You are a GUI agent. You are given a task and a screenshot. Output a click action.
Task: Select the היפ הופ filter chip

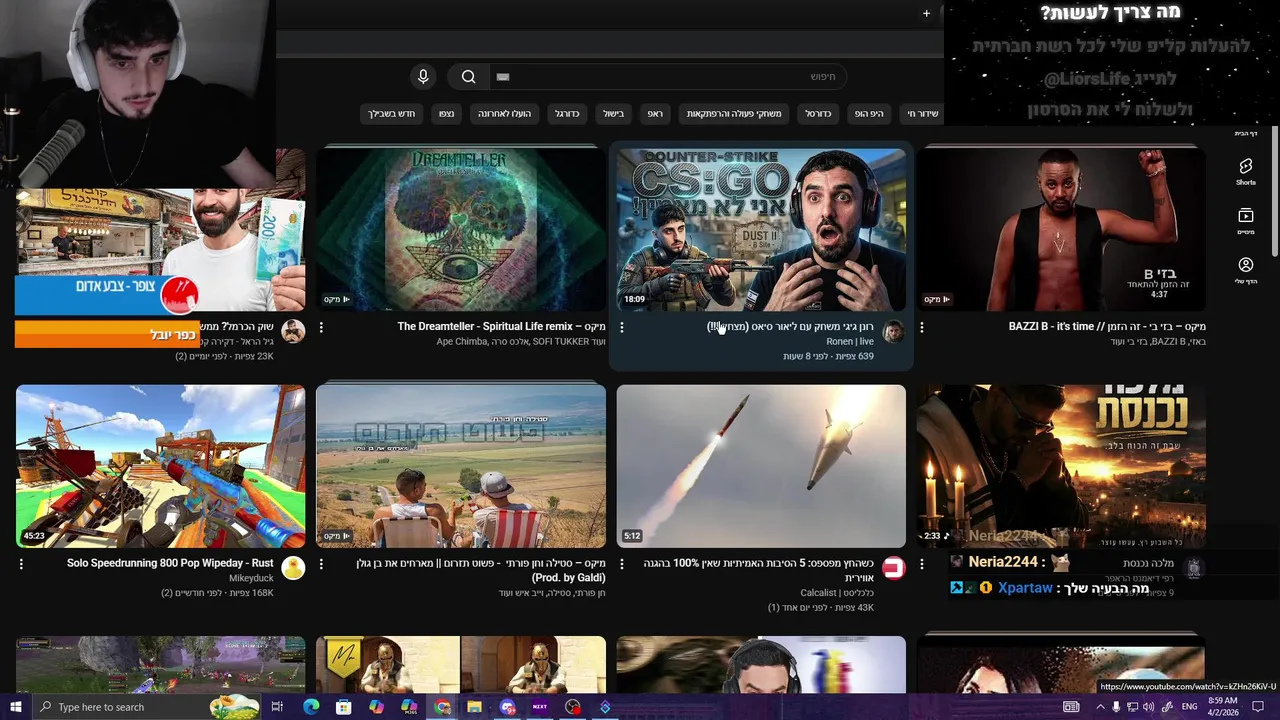click(x=869, y=113)
